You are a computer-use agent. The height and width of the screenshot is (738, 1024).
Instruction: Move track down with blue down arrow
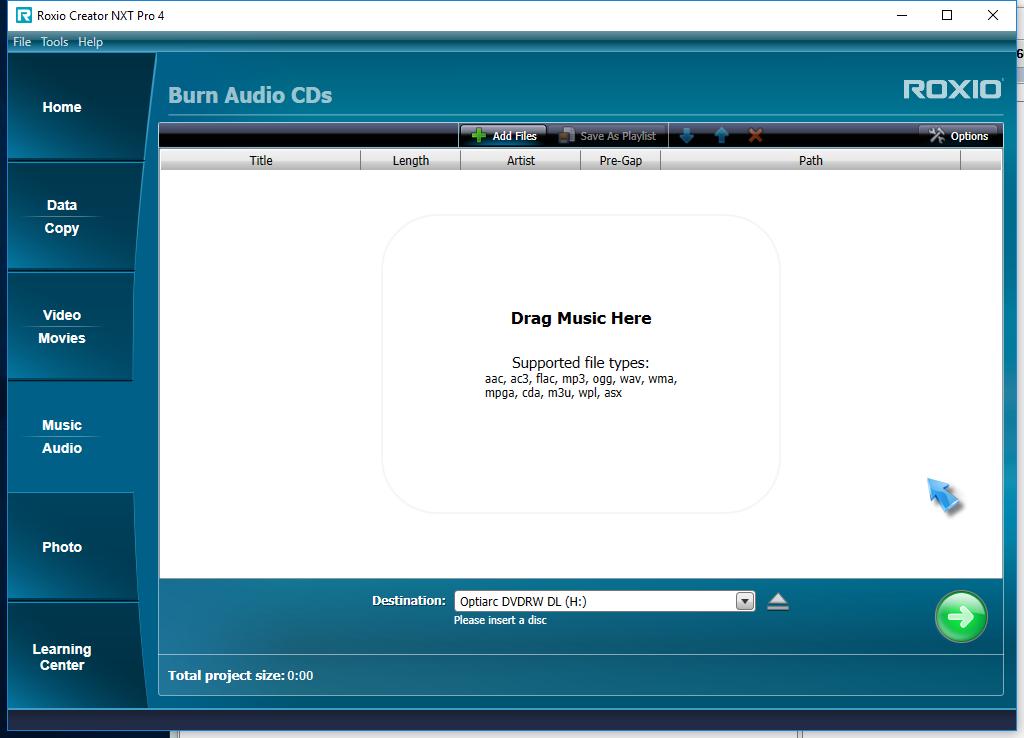pyautogui.click(x=686, y=136)
